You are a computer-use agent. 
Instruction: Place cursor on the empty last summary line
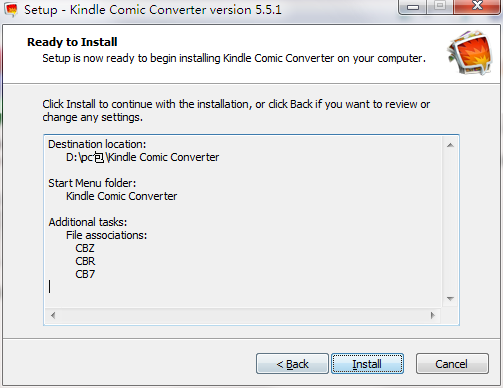click(49, 287)
